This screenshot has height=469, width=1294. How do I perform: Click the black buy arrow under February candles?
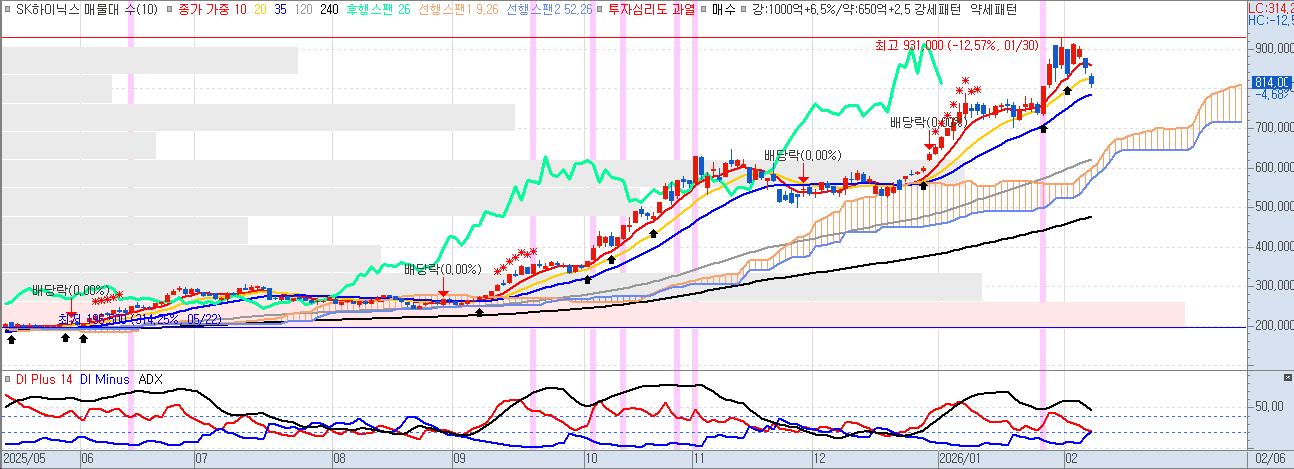pos(1068,91)
